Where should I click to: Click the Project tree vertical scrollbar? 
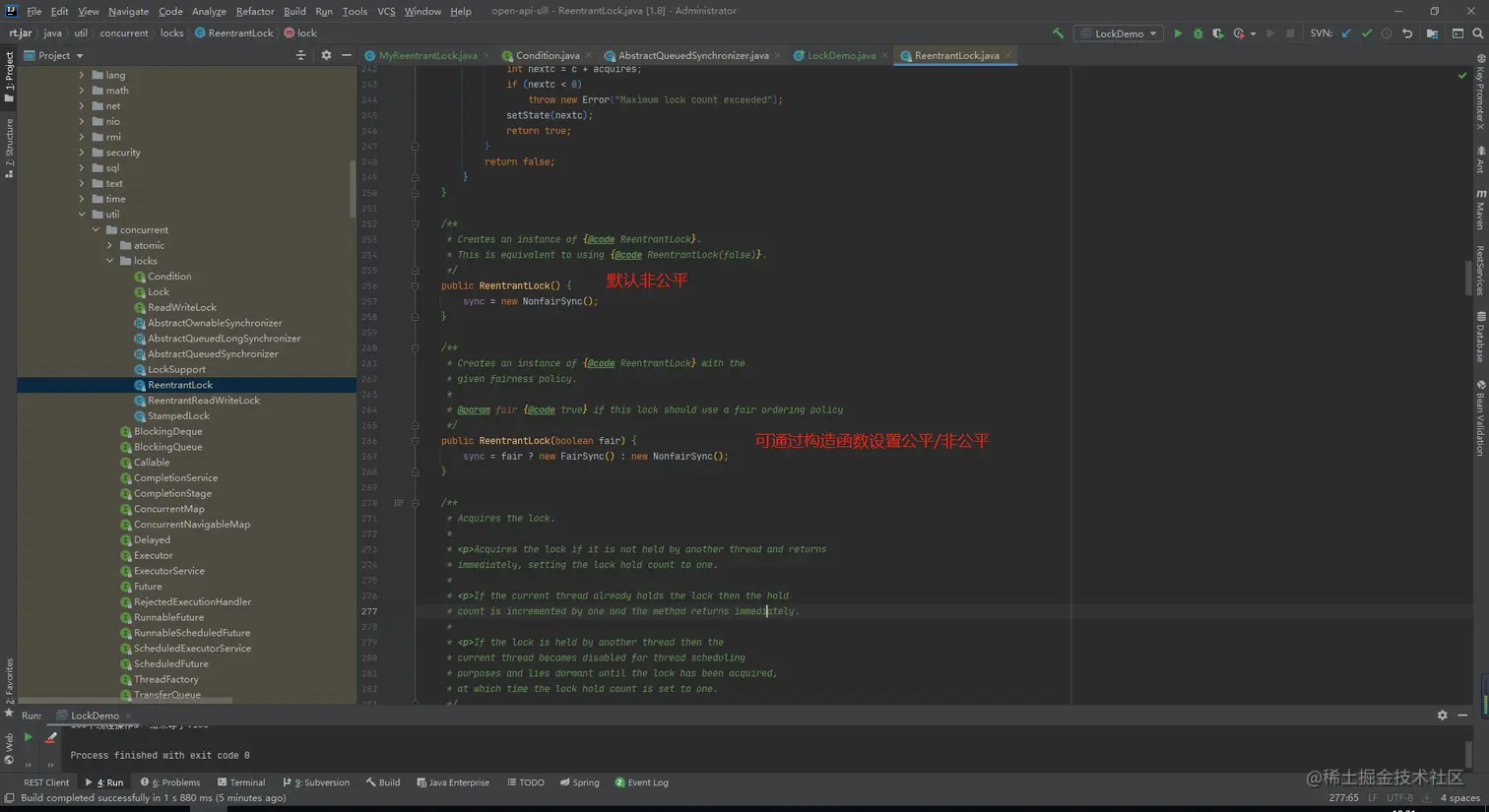(353, 187)
